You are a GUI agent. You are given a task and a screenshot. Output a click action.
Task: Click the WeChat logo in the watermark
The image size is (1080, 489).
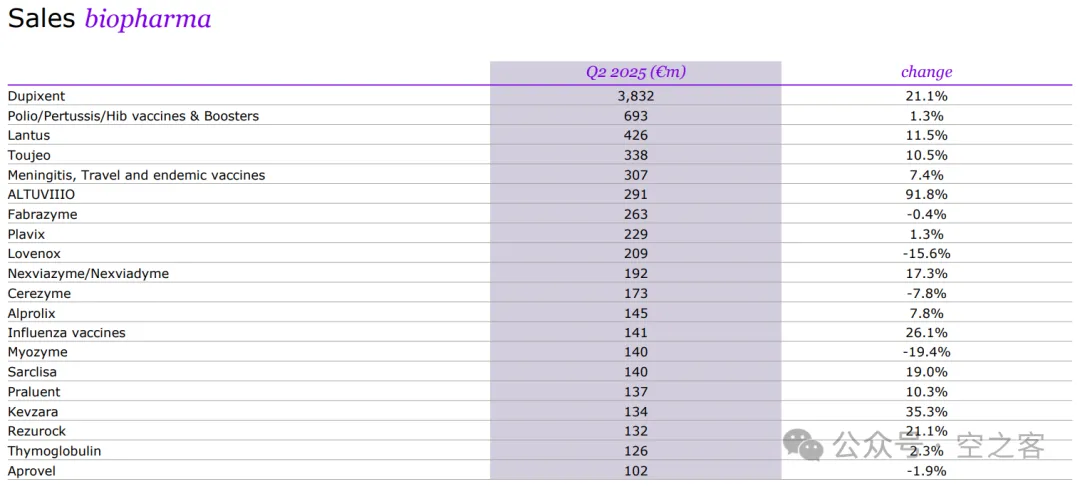click(803, 444)
